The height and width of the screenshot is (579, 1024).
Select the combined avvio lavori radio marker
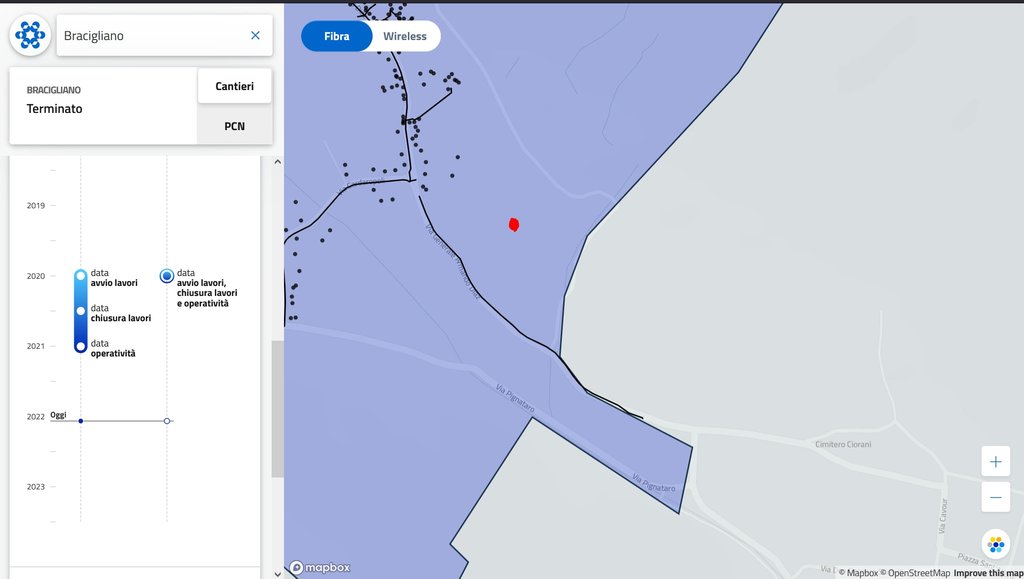(x=167, y=276)
